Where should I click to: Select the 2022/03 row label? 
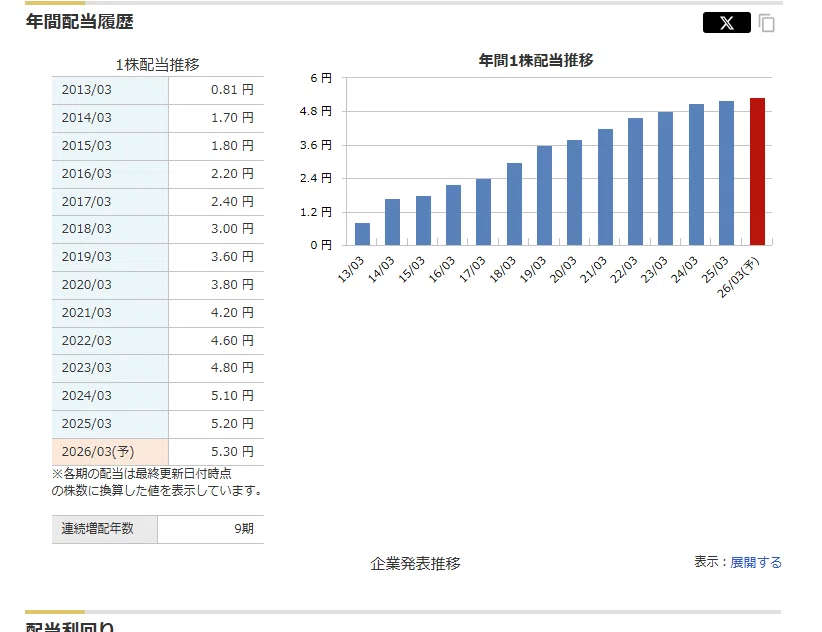tap(86, 341)
